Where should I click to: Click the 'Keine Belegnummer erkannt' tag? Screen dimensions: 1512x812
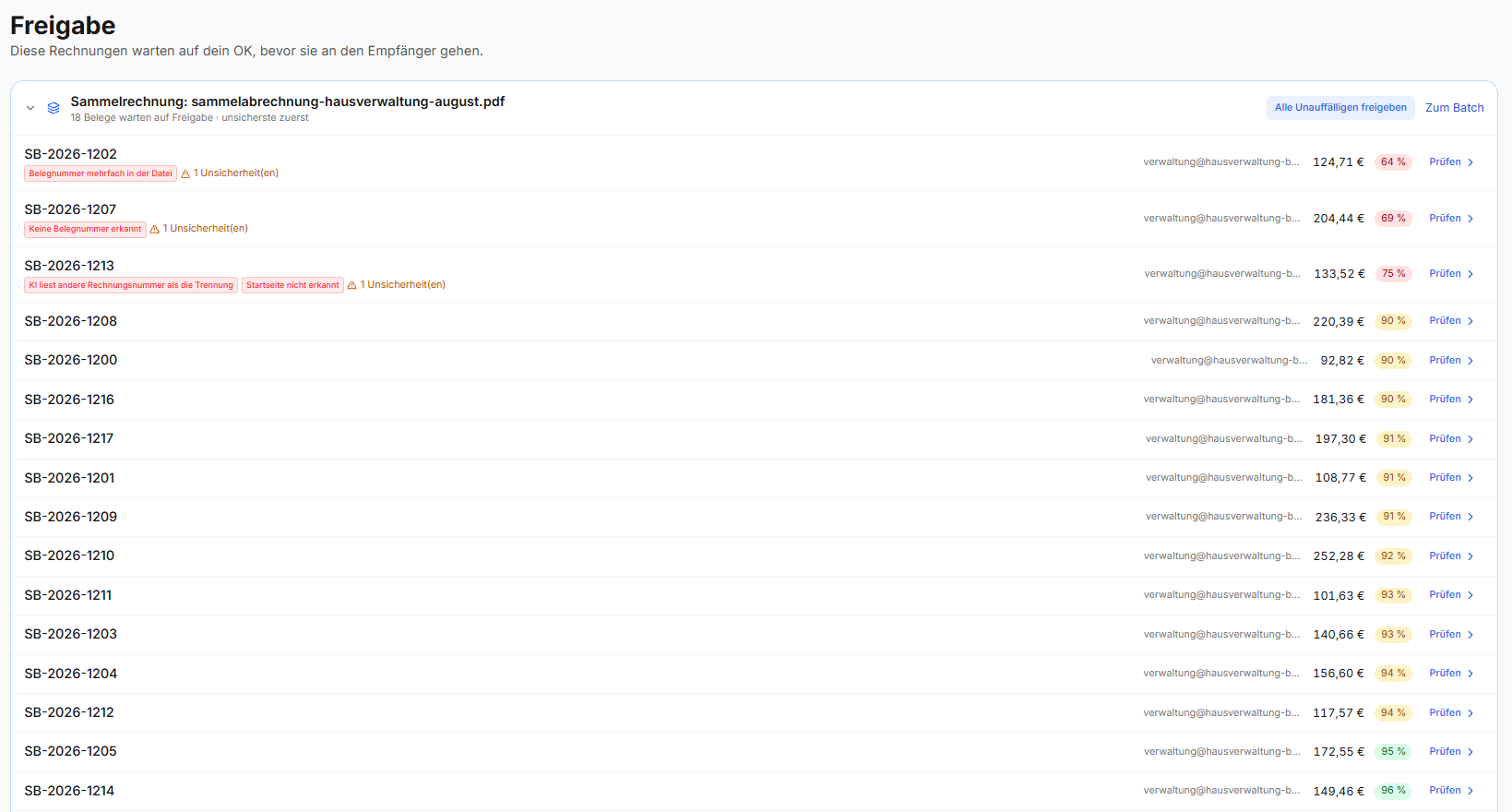point(85,229)
